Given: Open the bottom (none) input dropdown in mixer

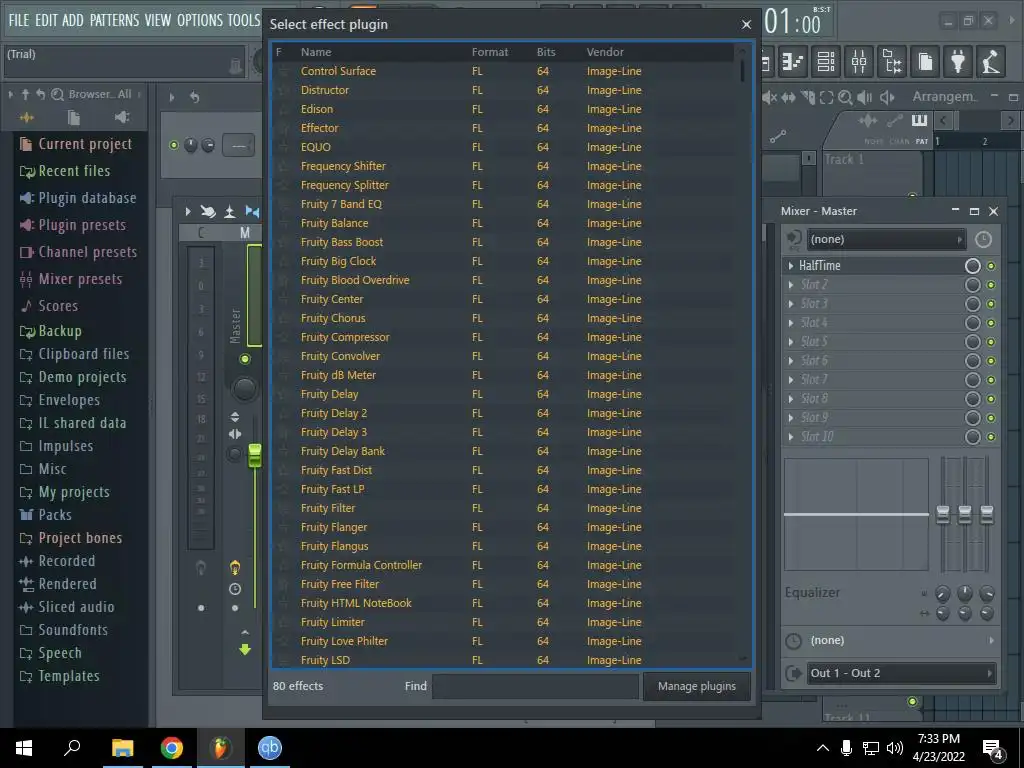Looking at the screenshot, I should tap(900, 641).
